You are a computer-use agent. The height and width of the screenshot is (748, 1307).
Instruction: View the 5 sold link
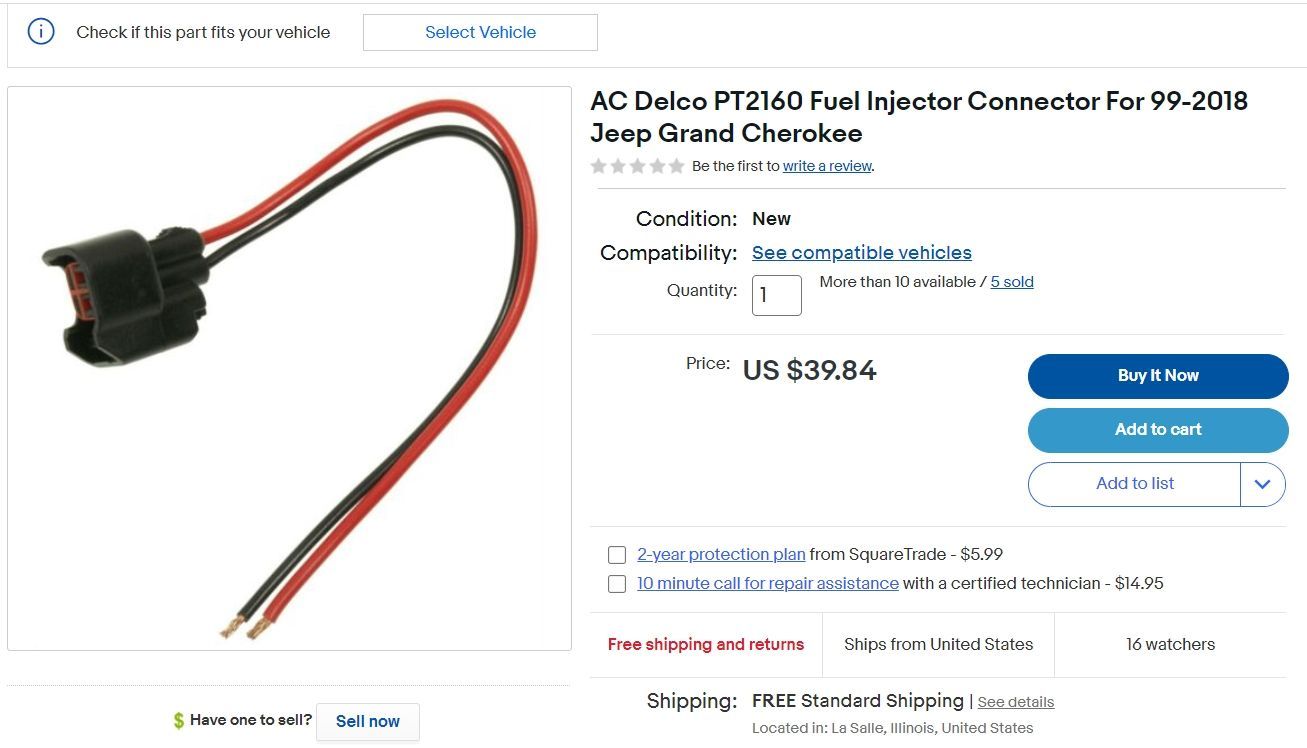tap(1012, 282)
